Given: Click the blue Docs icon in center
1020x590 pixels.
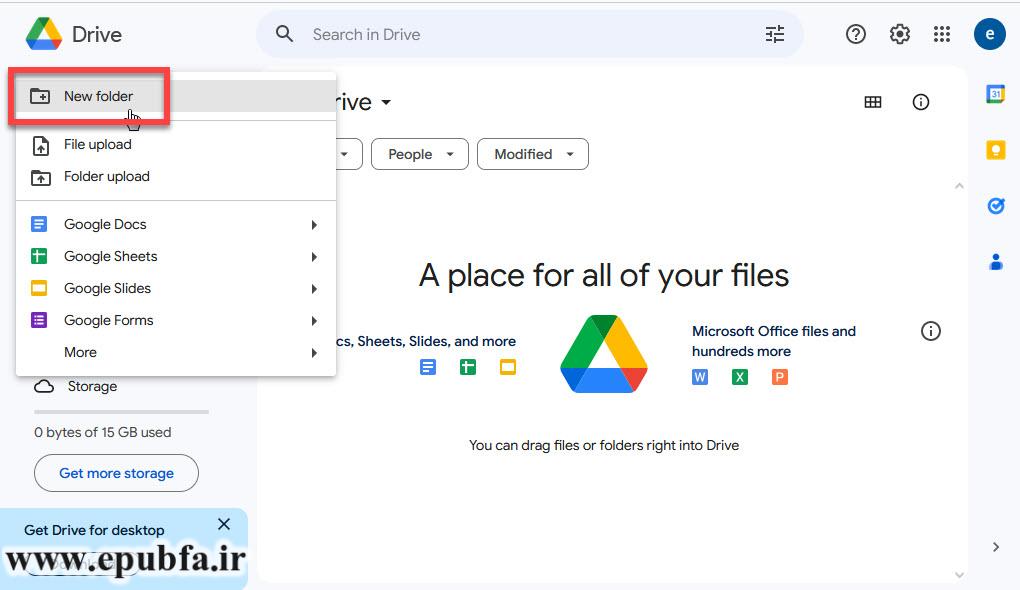Looking at the screenshot, I should [428, 368].
